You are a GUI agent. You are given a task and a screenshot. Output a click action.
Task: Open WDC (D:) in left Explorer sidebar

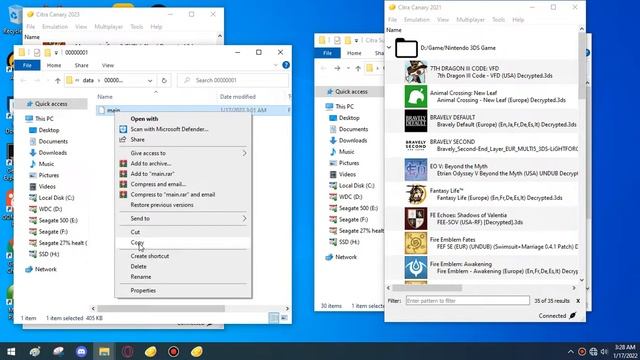[50, 209]
